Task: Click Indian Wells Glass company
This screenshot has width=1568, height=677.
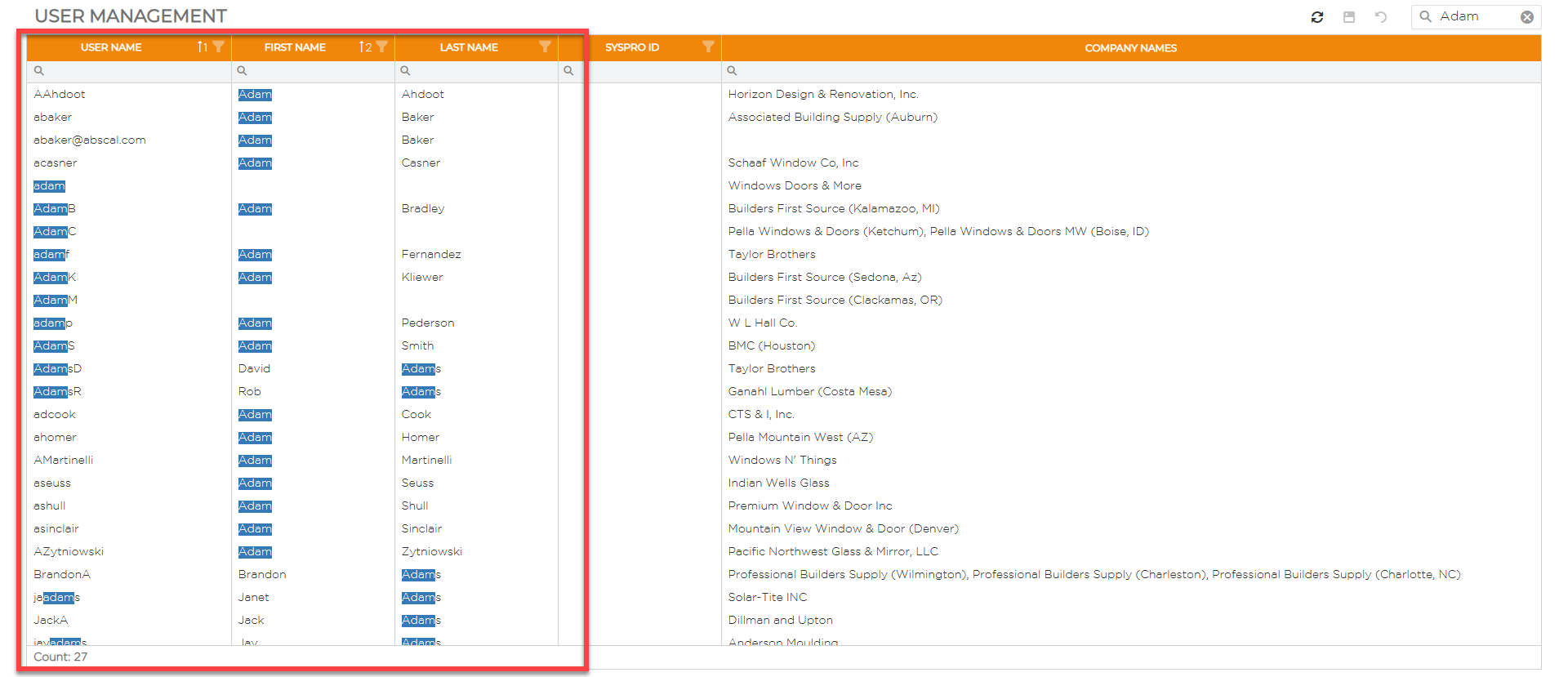Action: (x=778, y=483)
